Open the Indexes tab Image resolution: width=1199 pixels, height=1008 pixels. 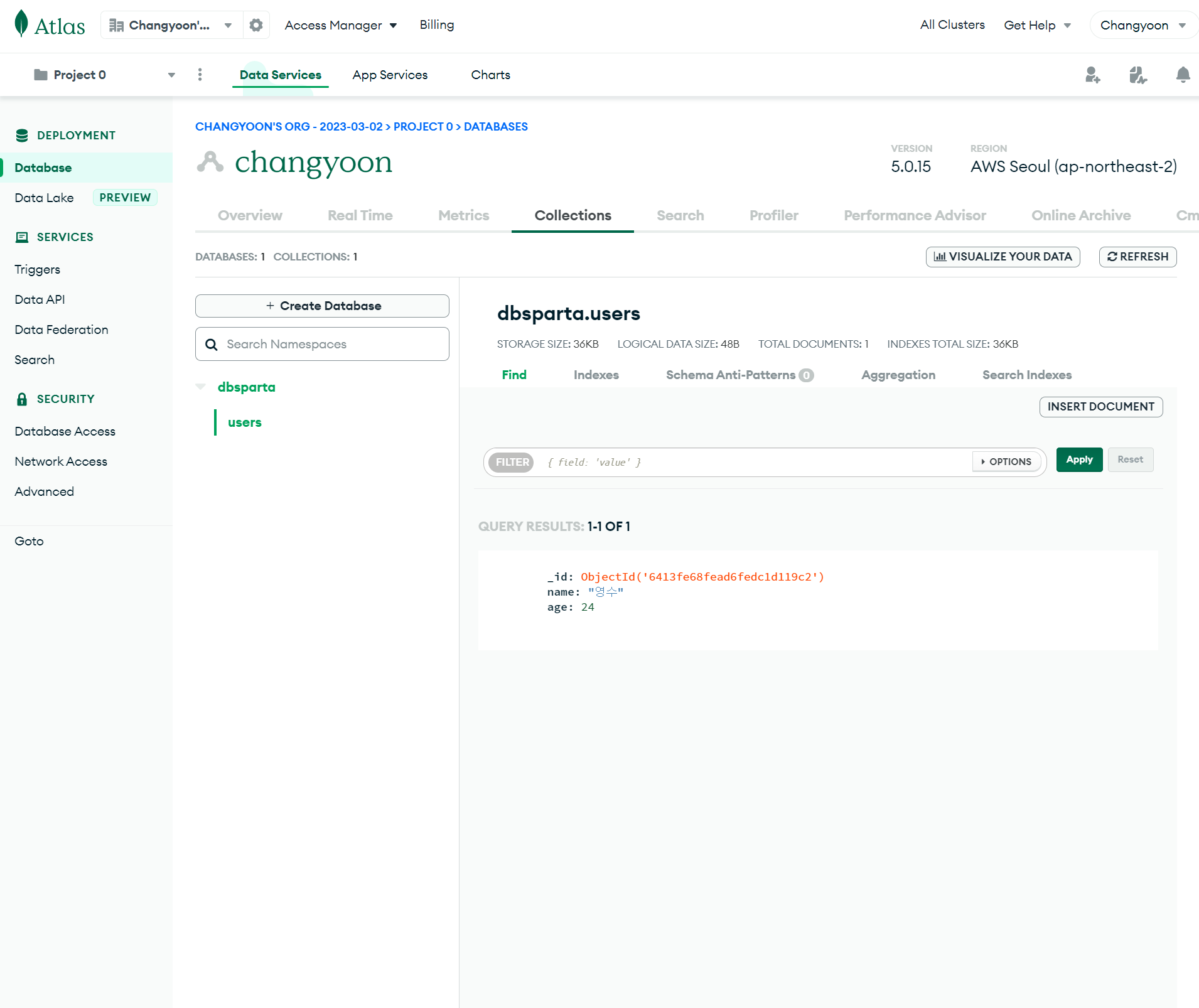tap(596, 375)
